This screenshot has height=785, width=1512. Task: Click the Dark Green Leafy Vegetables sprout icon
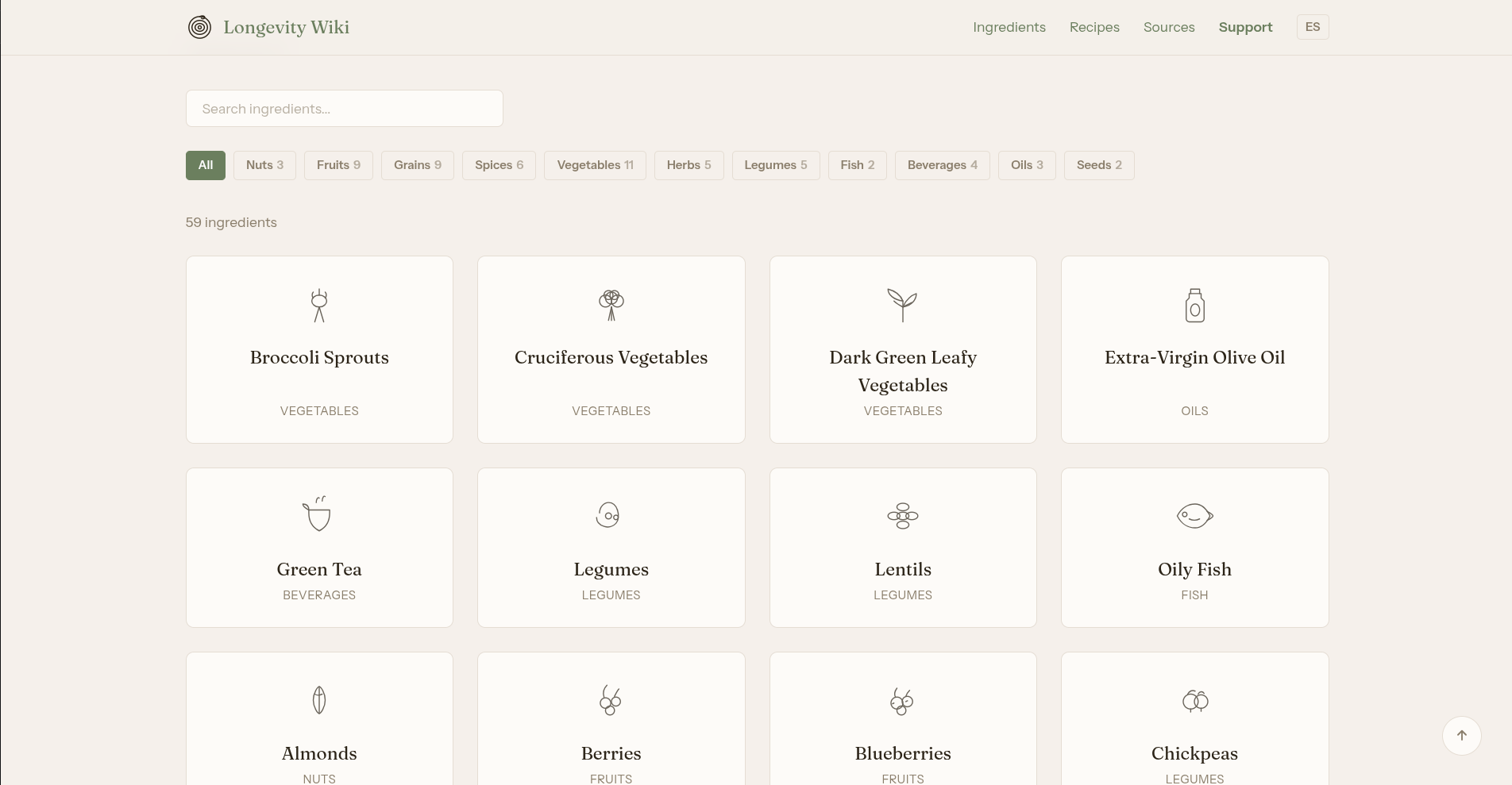point(902,306)
